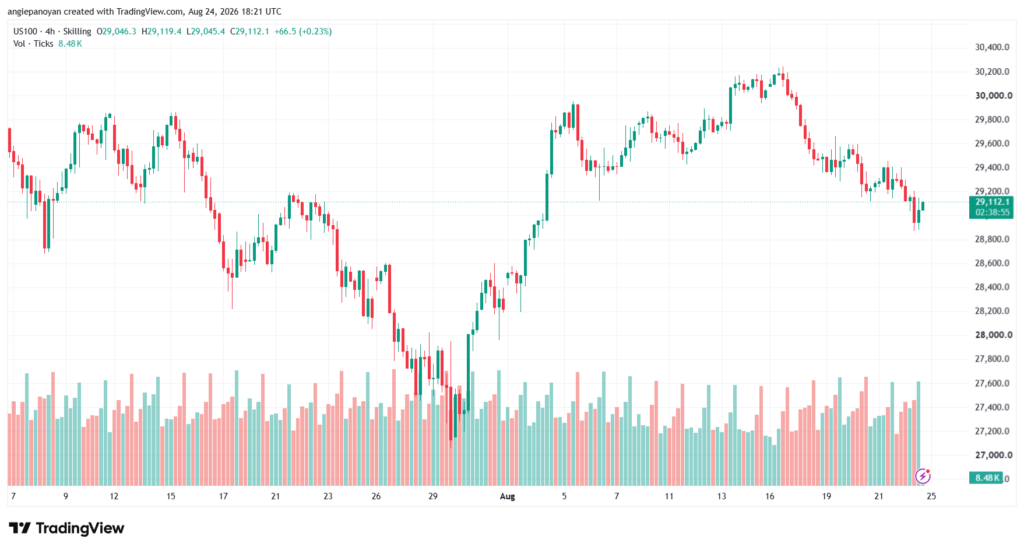This screenshot has width=1024, height=550.
Task: Click the angiepanoyan attribution text at top
Action: coord(144,12)
